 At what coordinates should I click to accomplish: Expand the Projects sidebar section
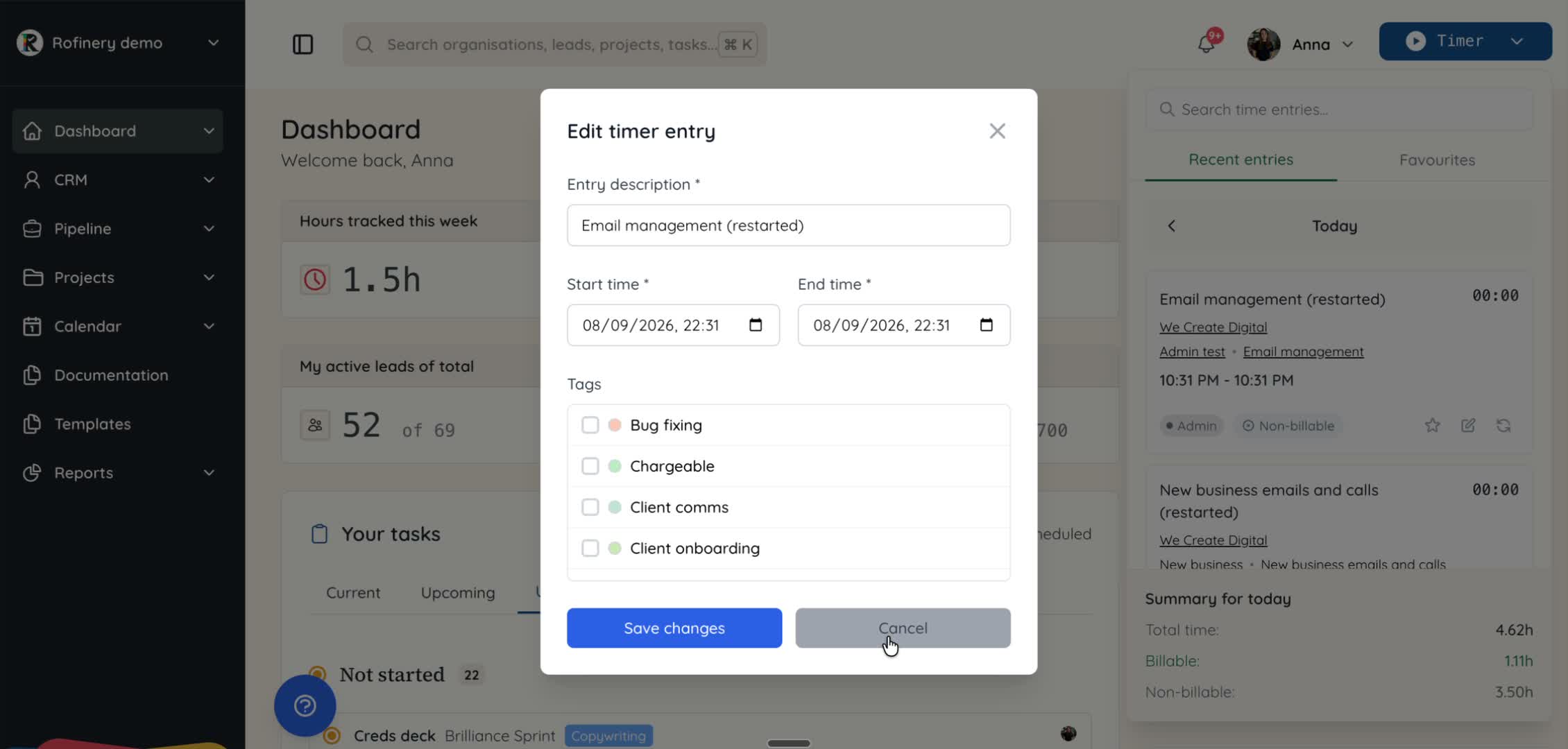tap(209, 277)
